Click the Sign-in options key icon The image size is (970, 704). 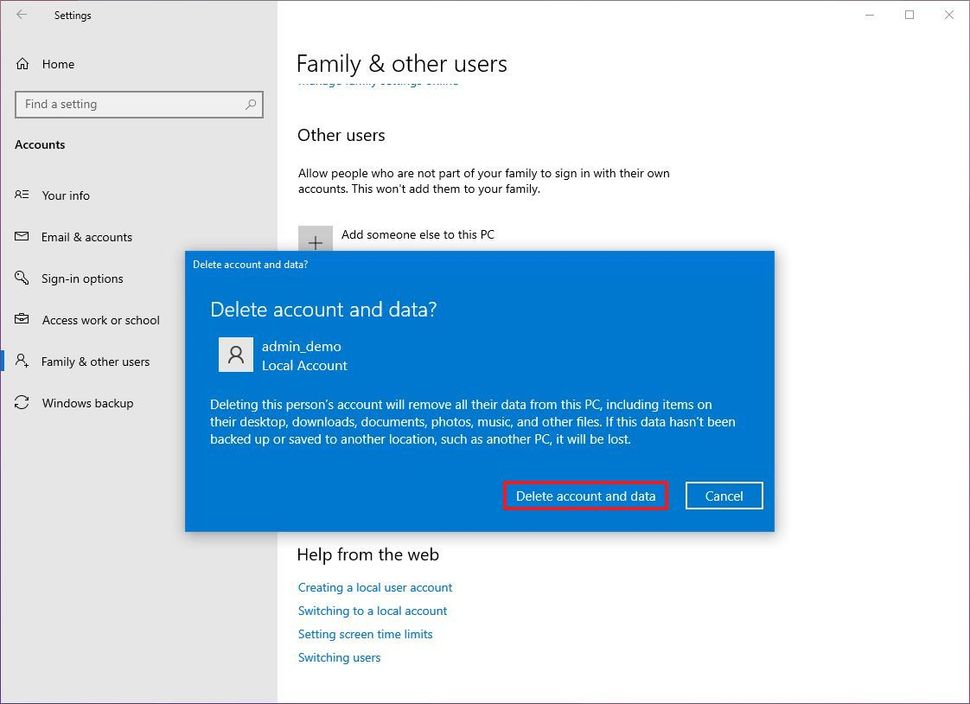pyautogui.click(x=22, y=278)
